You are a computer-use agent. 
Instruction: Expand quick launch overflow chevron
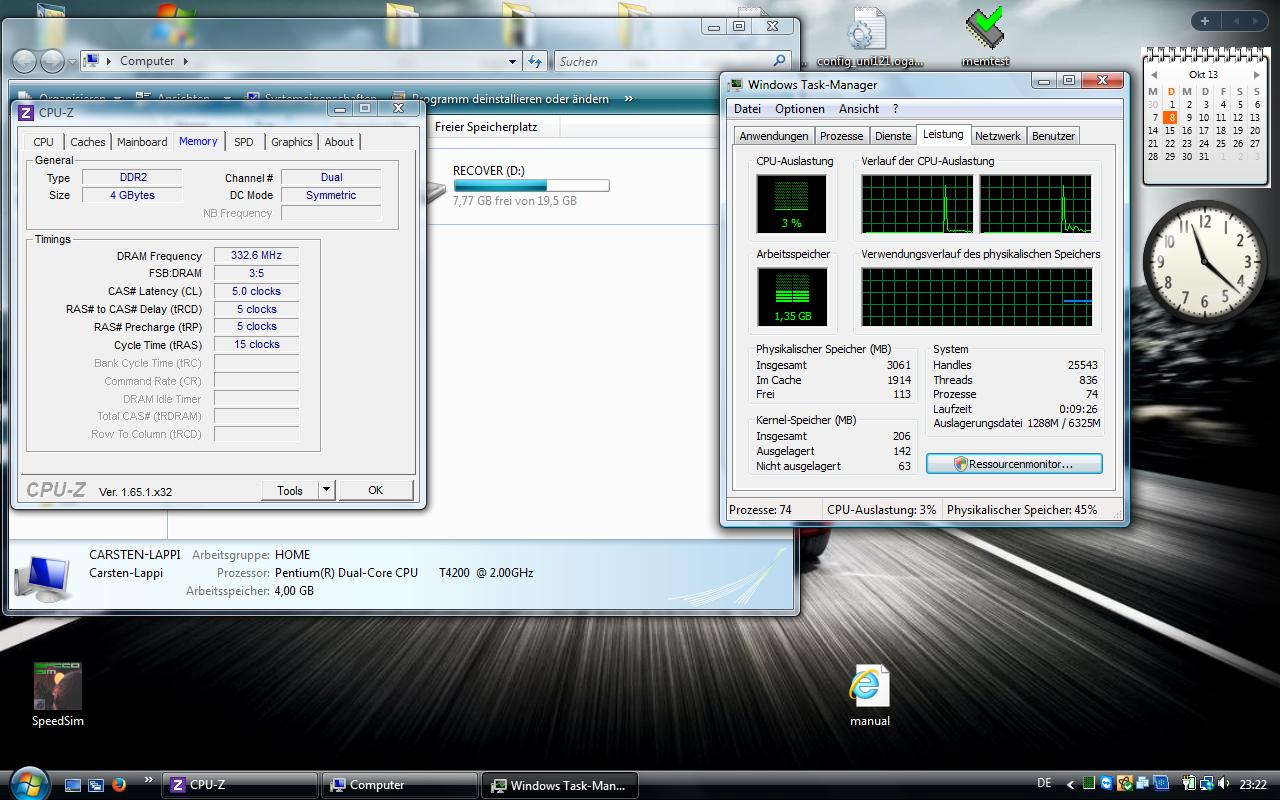click(x=149, y=779)
